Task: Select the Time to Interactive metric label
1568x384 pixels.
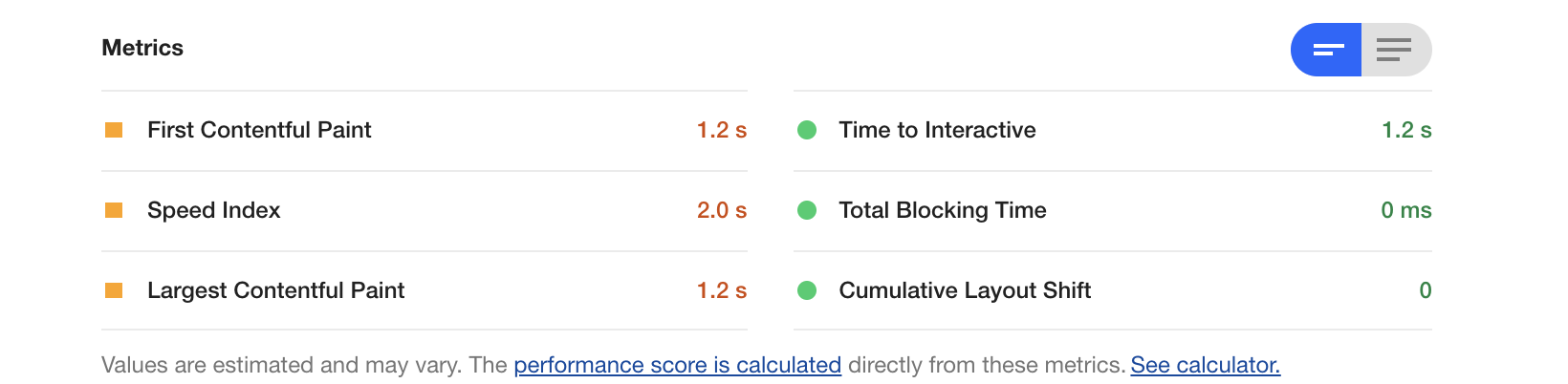Action: [x=938, y=130]
